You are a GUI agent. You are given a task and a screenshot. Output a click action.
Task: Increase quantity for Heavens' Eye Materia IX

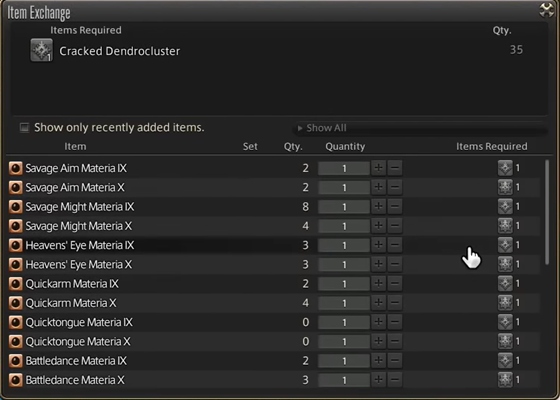(x=379, y=245)
